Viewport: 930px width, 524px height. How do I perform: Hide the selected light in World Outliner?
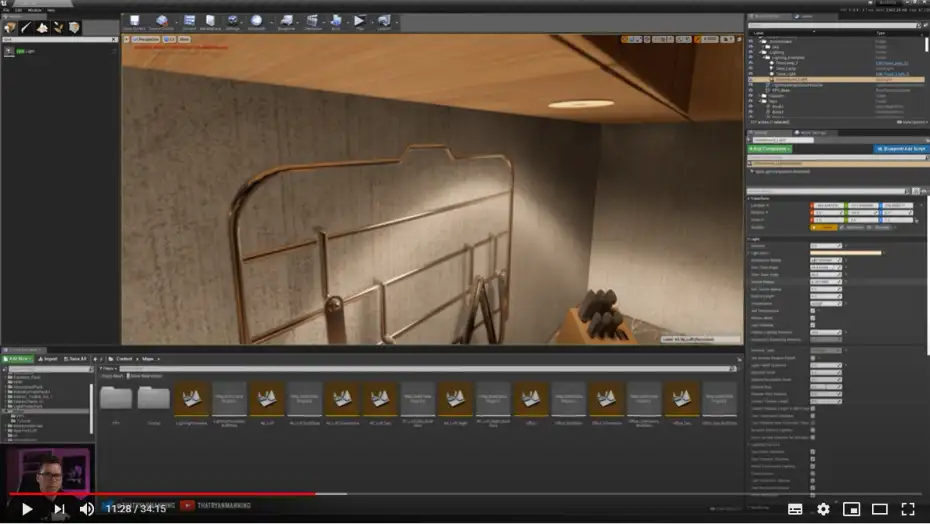pos(751,80)
